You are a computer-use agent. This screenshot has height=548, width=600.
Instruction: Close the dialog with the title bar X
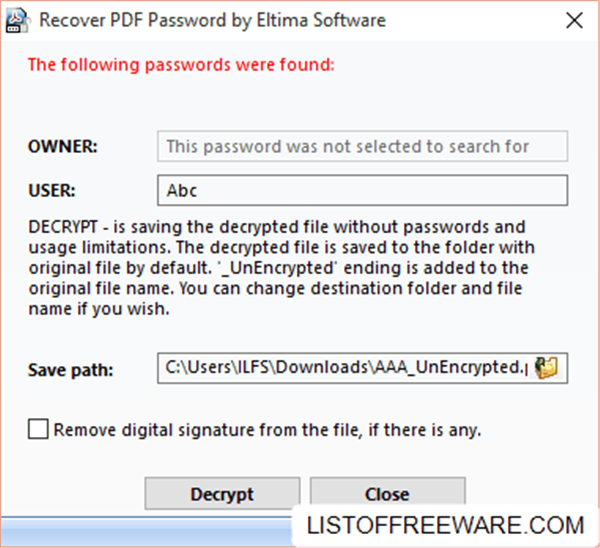[x=572, y=20]
